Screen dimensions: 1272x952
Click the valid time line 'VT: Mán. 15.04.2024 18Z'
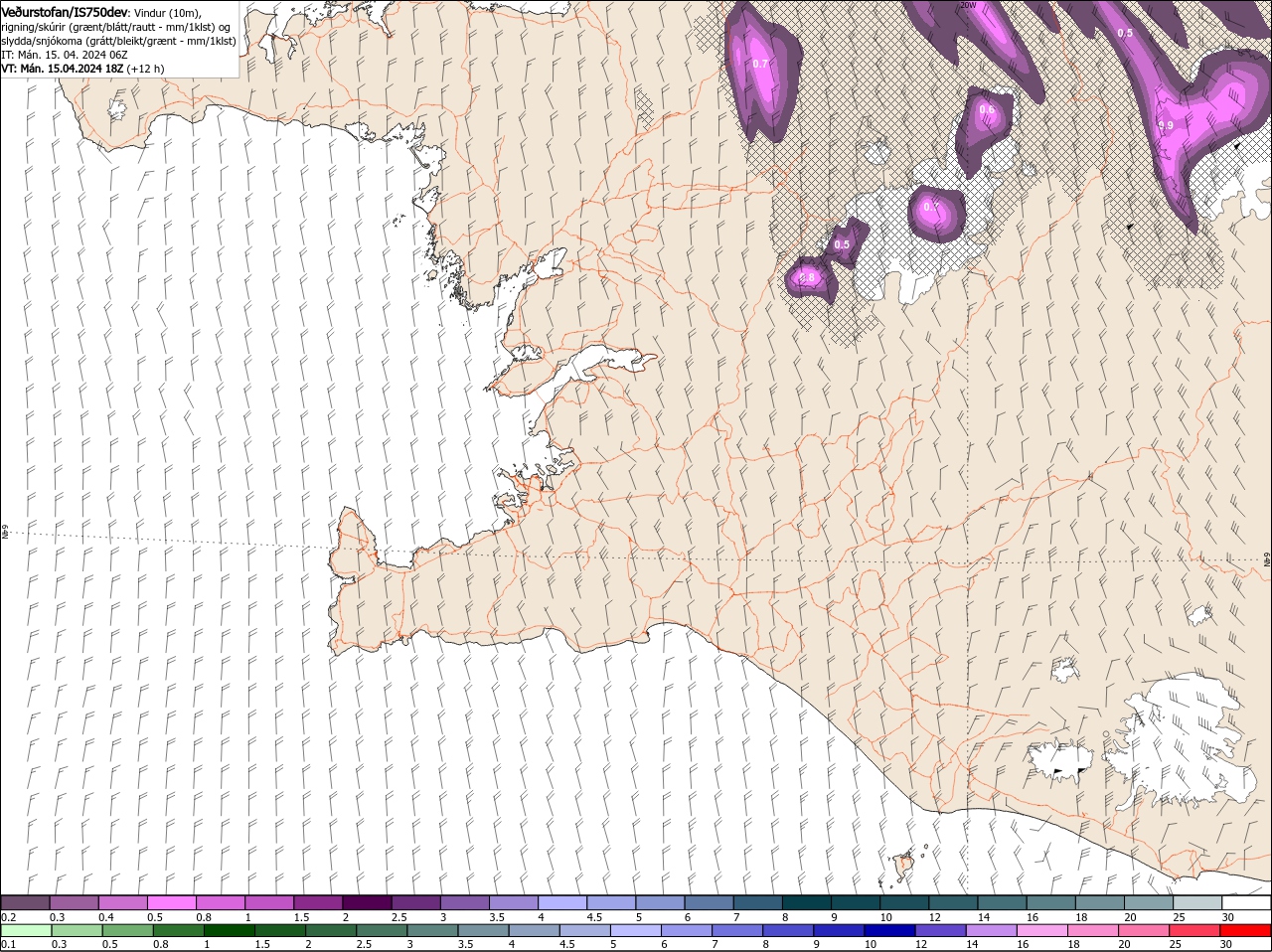pos(63,69)
